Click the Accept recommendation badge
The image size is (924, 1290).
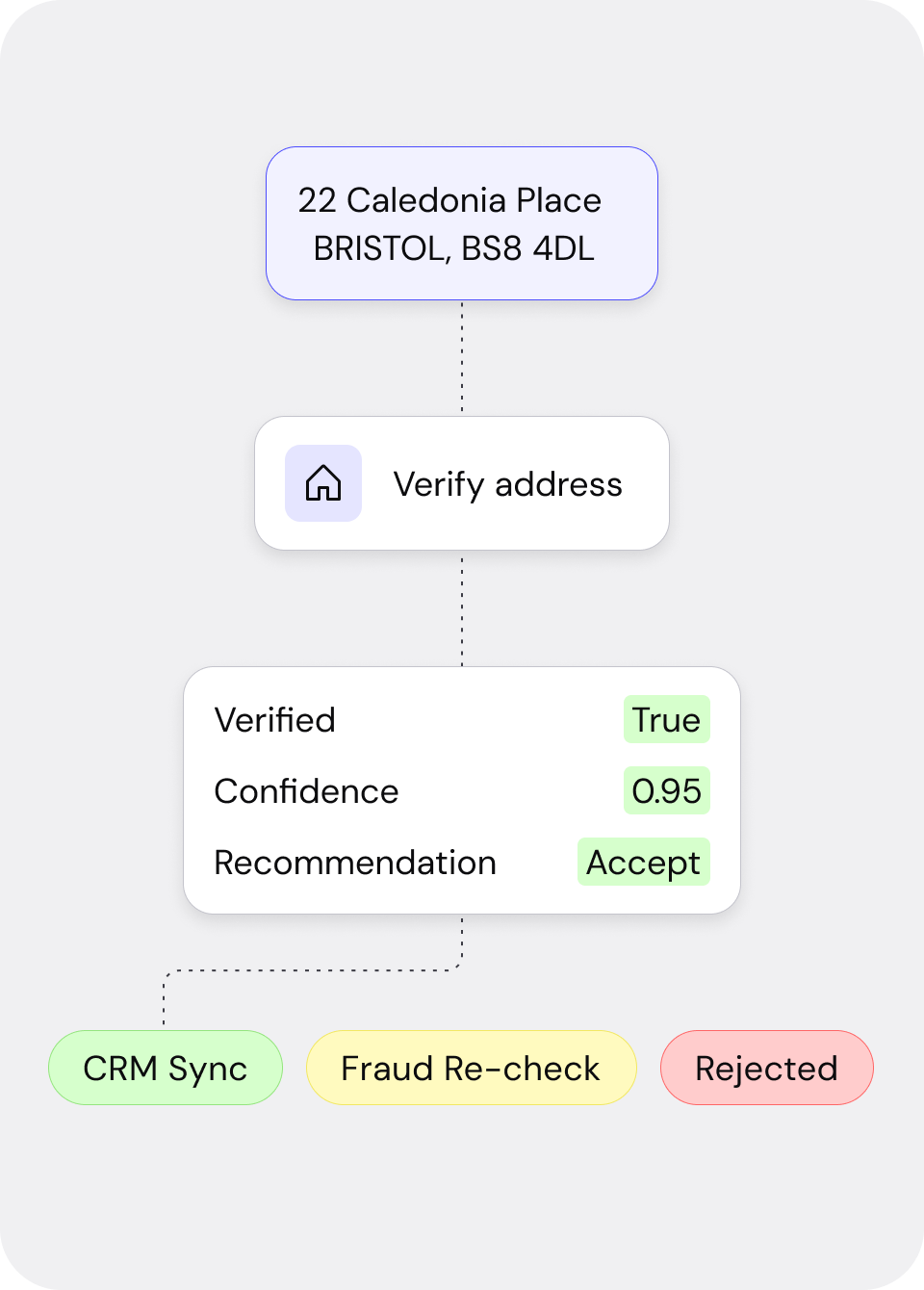coord(644,862)
